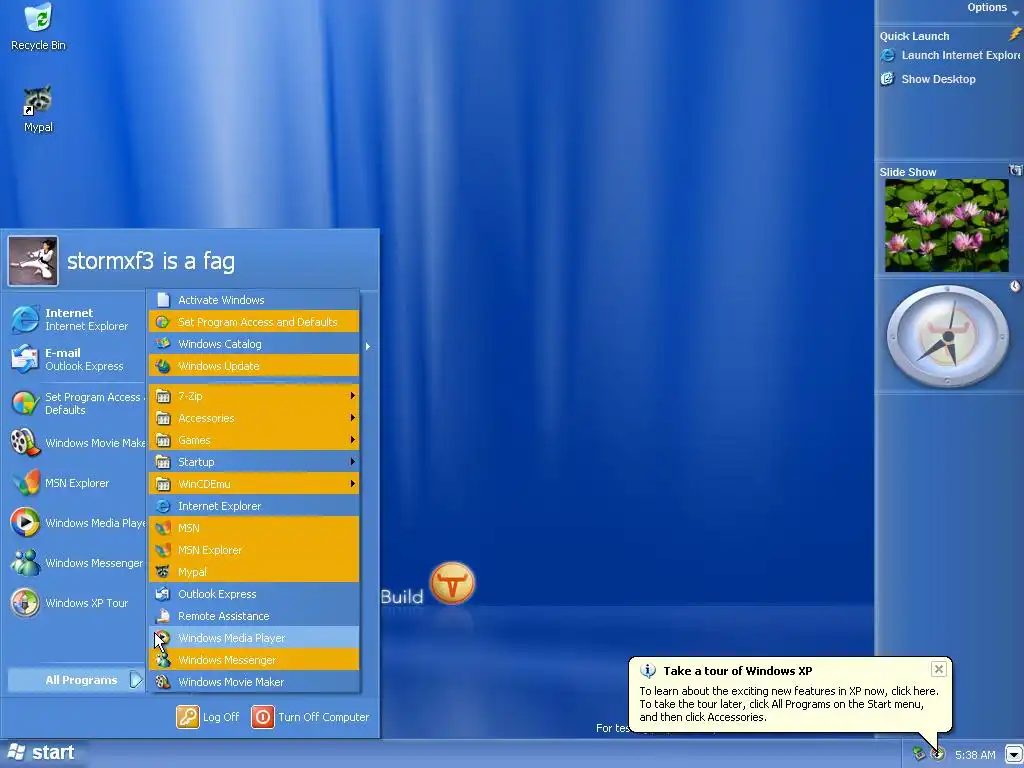Click the Quick Launch lightning bolt icon
Screen dimensions: 1024x768
[x=1015, y=35]
